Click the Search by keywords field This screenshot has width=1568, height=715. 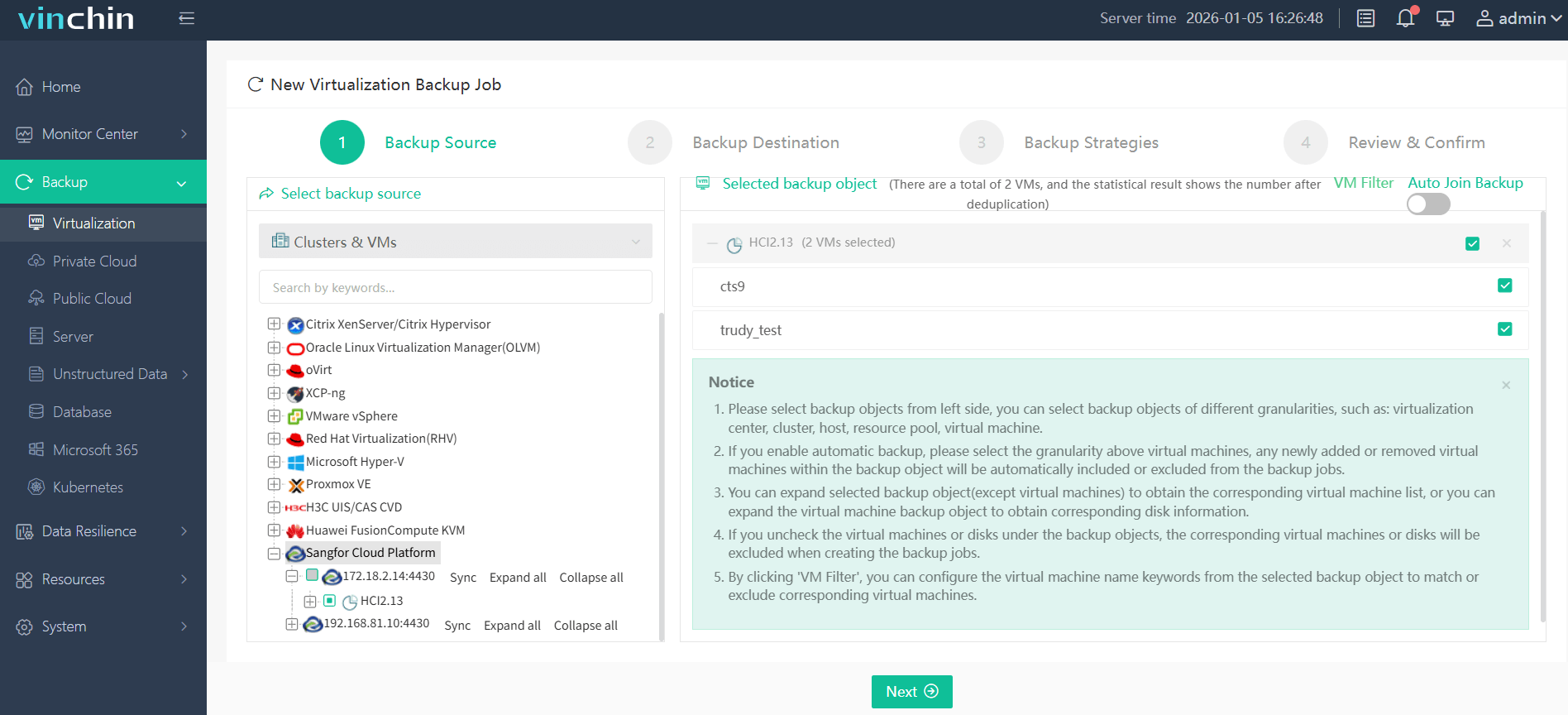[455, 287]
